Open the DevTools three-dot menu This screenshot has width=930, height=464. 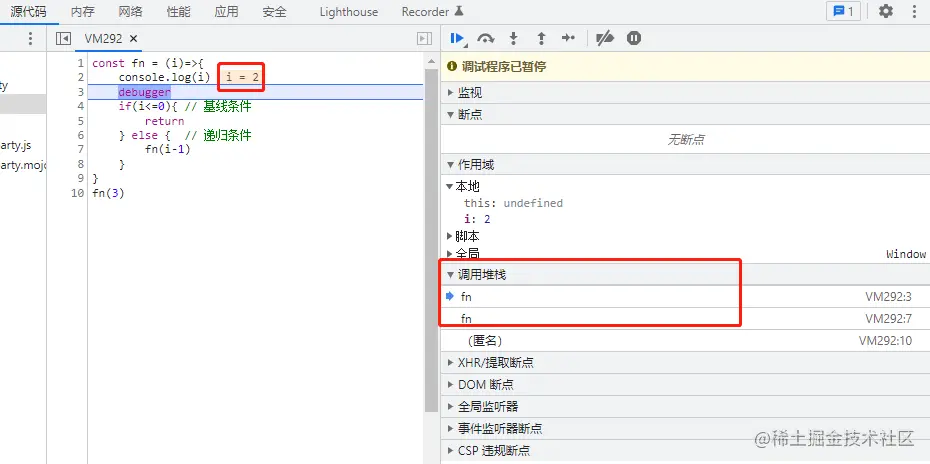click(x=914, y=11)
